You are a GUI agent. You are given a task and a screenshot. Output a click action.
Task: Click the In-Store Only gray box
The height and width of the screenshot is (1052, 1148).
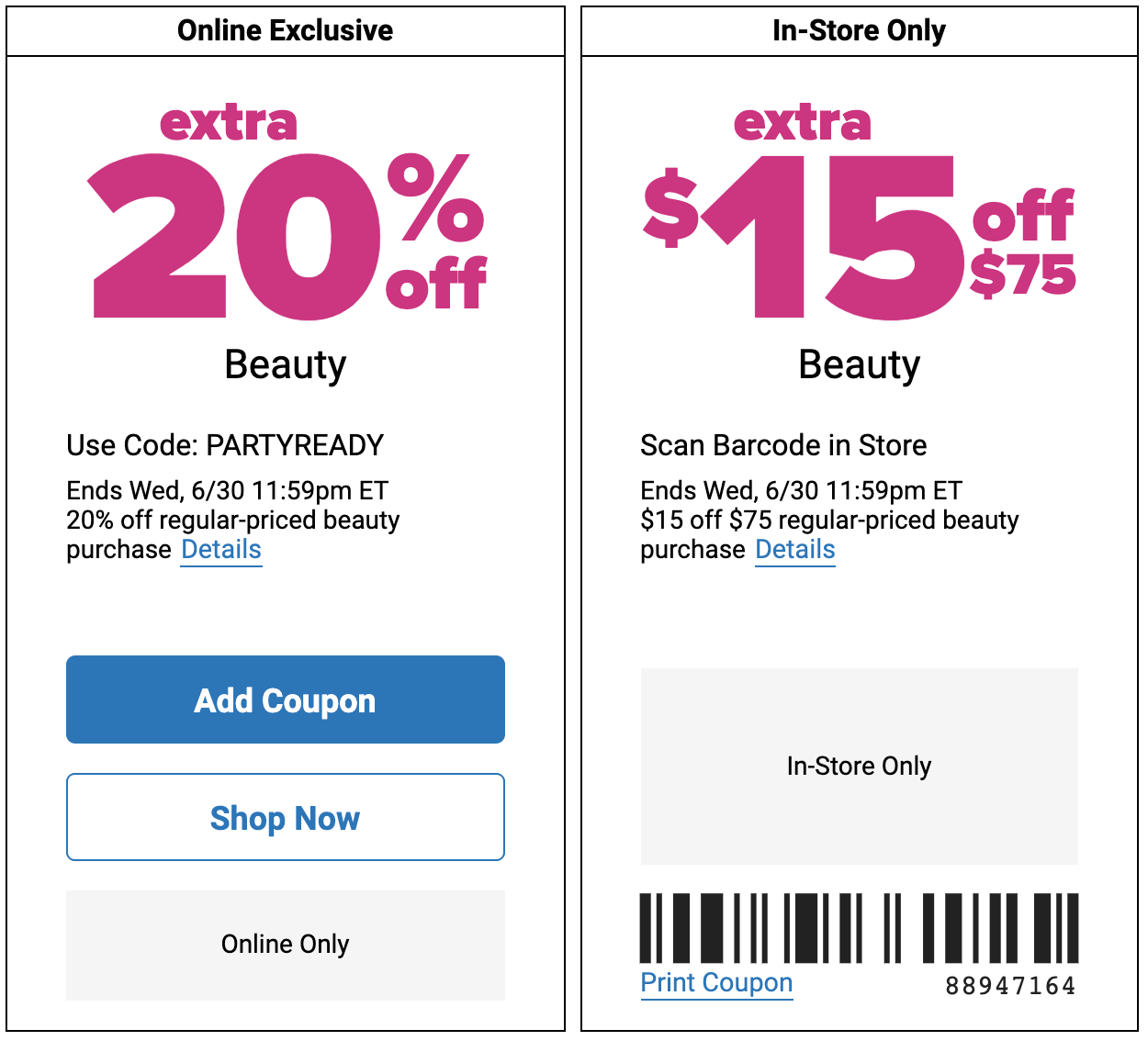click(860, 766)
